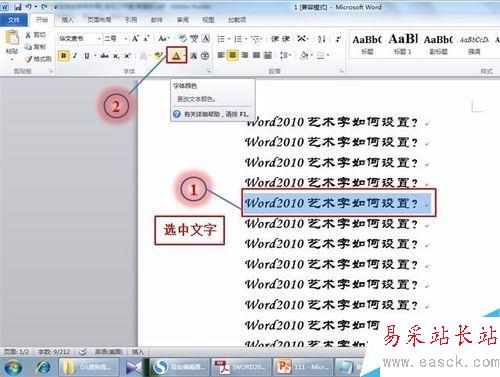Click the text highlight color pen
Screen dimensions: 500x377
(158, 56)
